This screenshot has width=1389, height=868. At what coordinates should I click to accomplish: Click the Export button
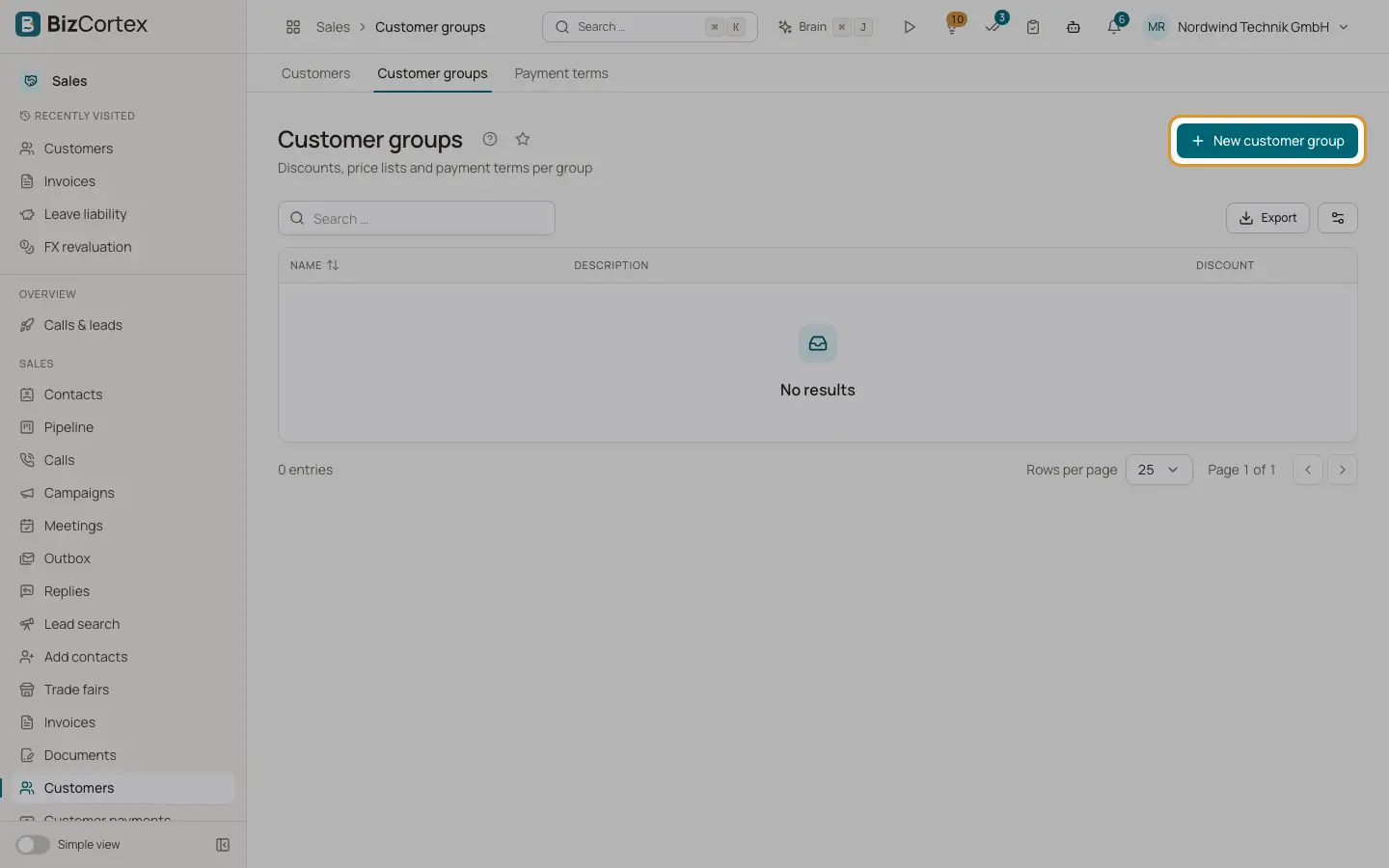(x=1267, y=218)
